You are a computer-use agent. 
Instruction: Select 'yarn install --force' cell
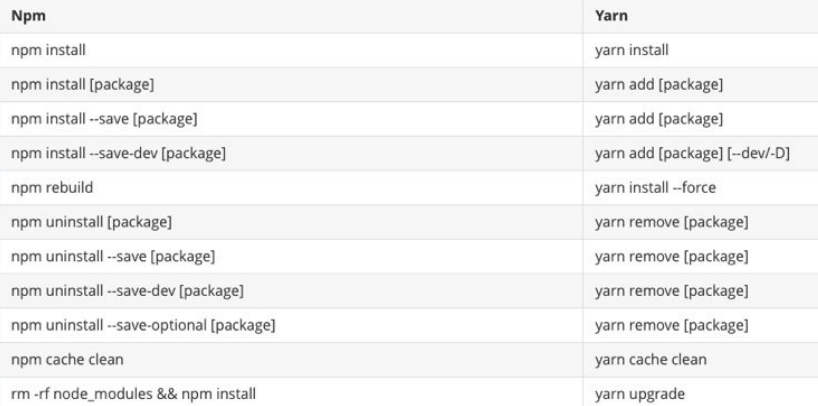(x=701, y=187)
